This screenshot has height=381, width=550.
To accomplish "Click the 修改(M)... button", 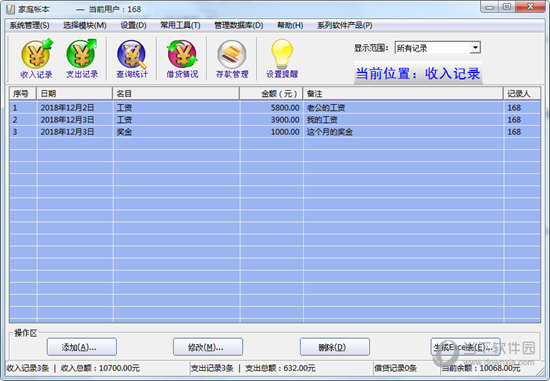I will [208, 347].
